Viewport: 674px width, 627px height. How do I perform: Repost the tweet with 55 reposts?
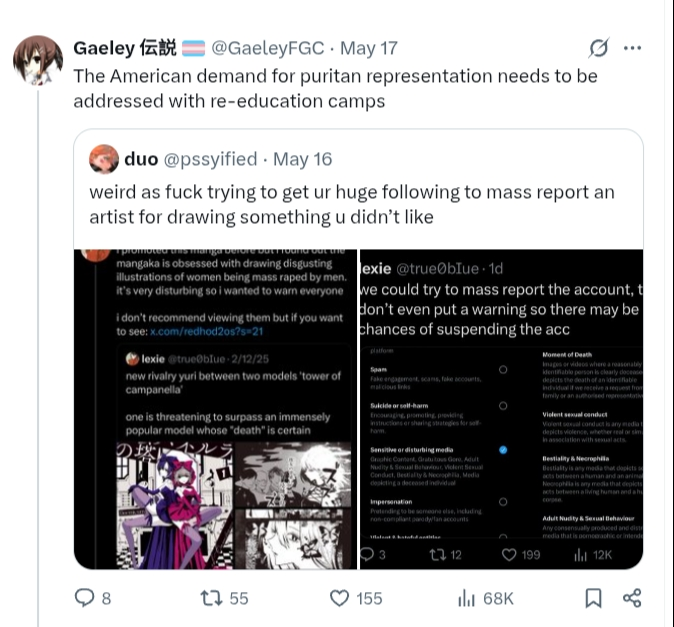coord(212,598)
